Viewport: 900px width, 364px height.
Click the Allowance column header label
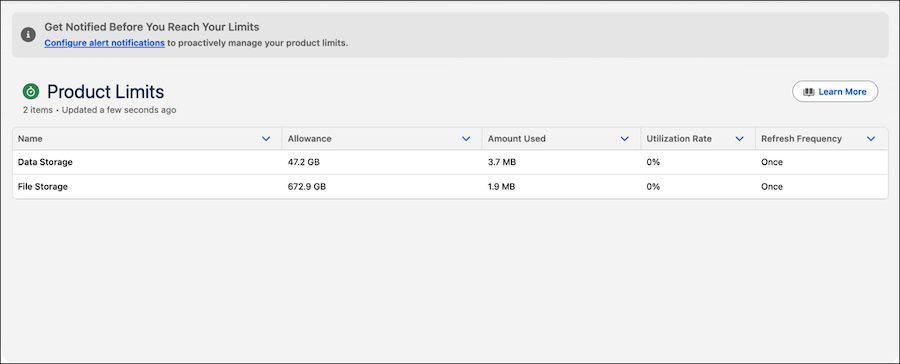[x=309, y=138]
